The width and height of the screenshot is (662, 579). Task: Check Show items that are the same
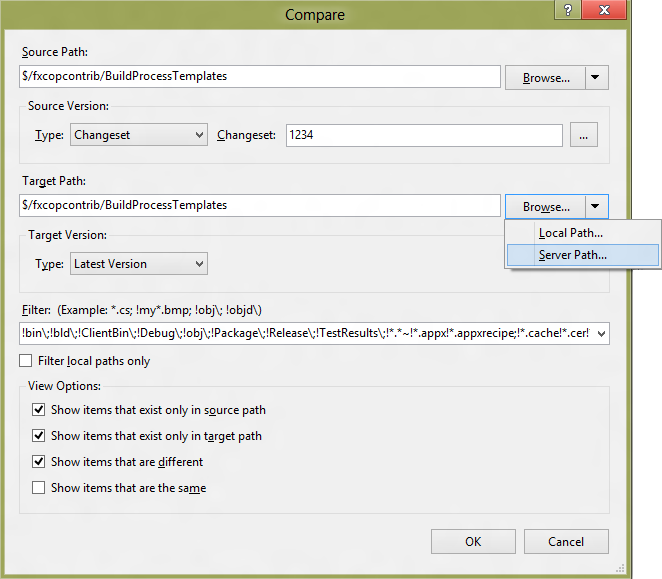click(x=38, y=488)
